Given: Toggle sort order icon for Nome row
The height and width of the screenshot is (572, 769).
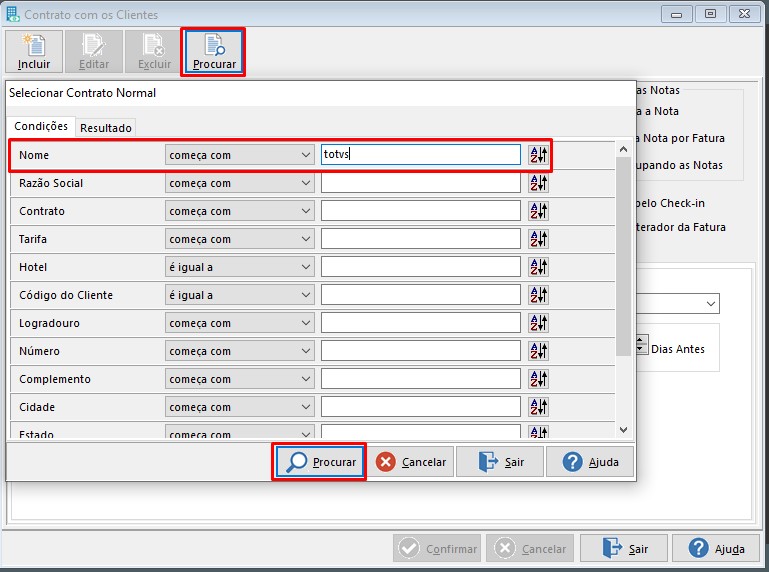Looking at the screenshot, I should click(x=538, y=155).
